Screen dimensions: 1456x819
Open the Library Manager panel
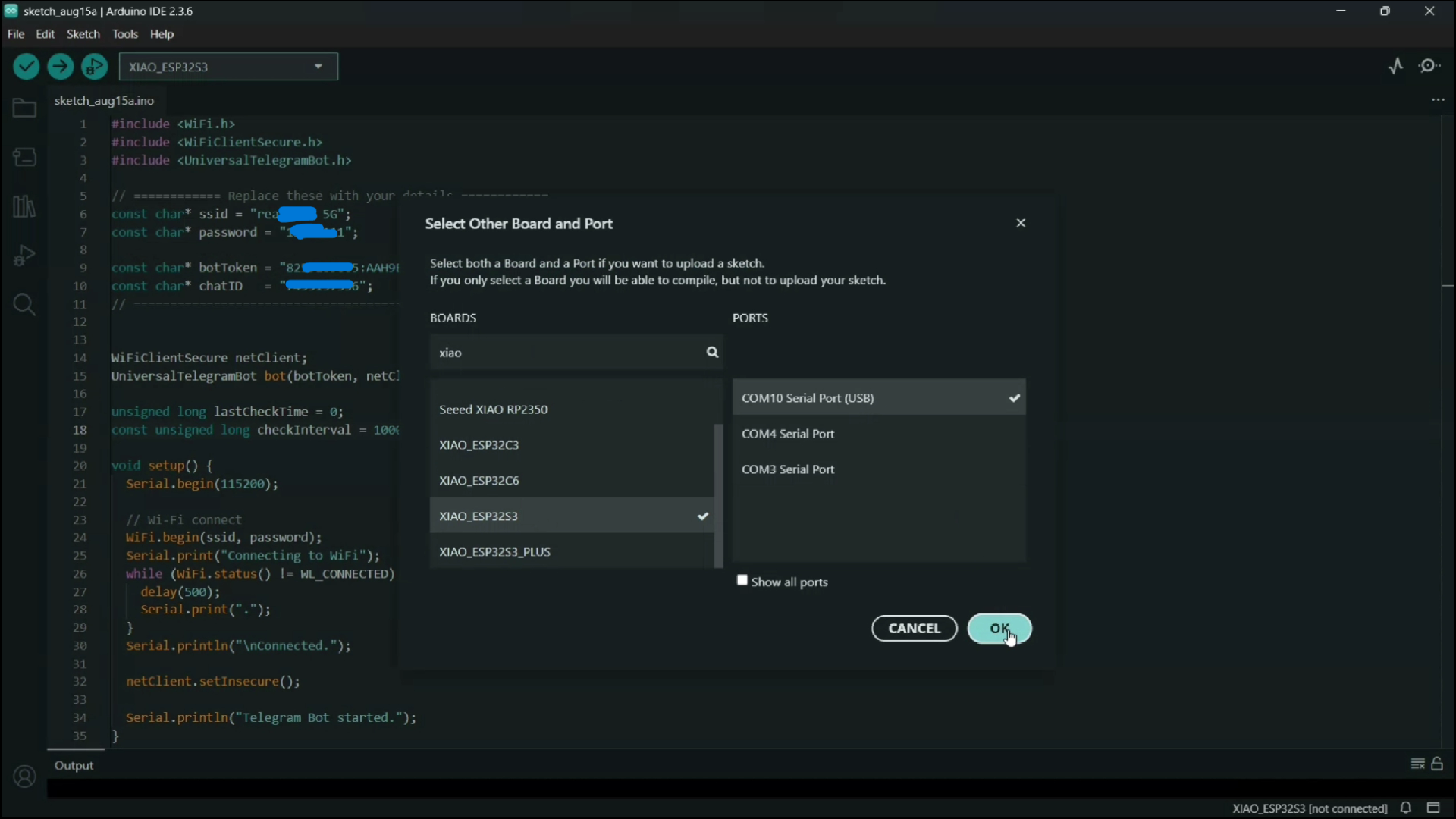click(24, 206)
